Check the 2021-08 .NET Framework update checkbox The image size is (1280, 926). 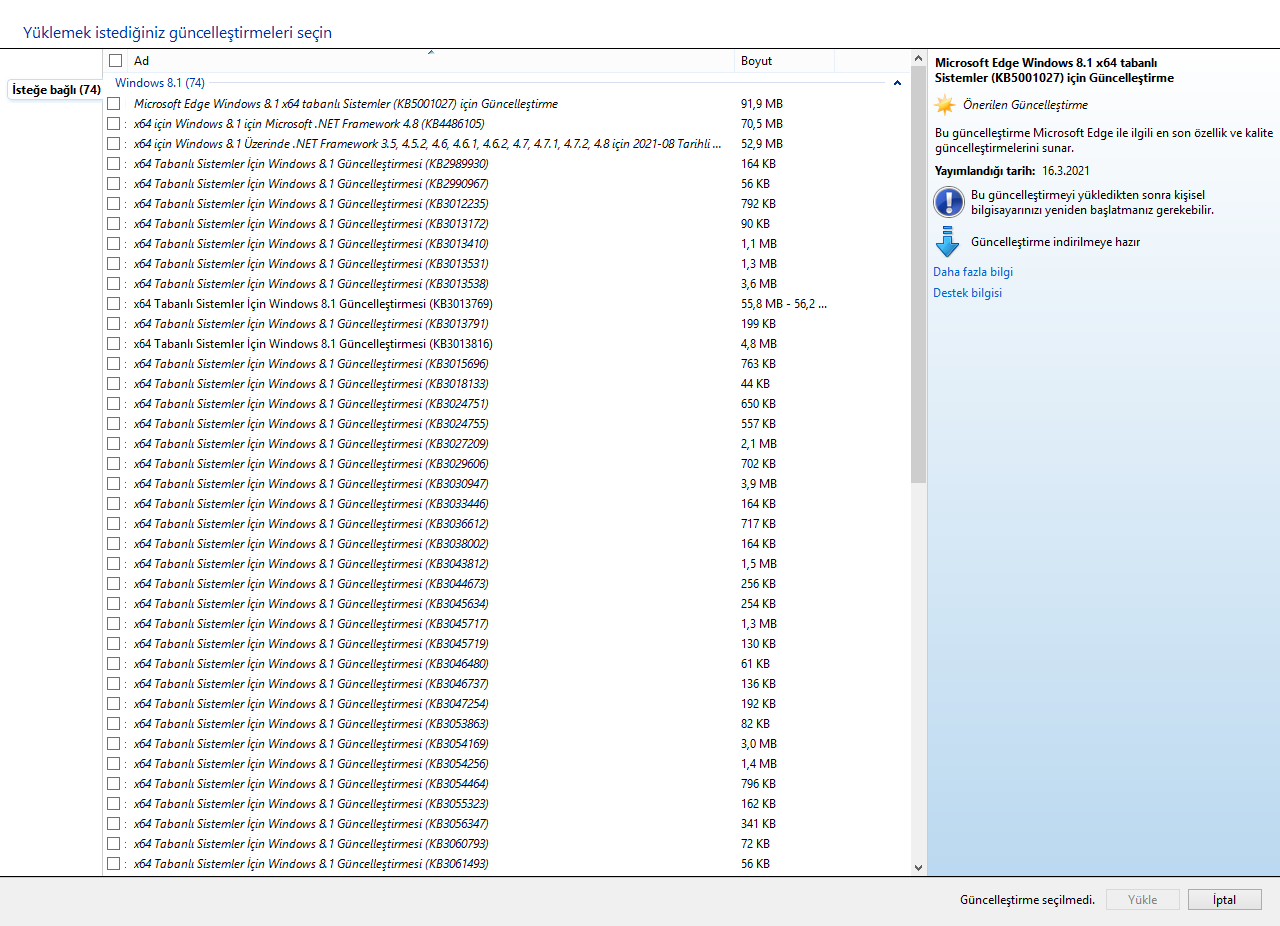click(x=114, y=144)
